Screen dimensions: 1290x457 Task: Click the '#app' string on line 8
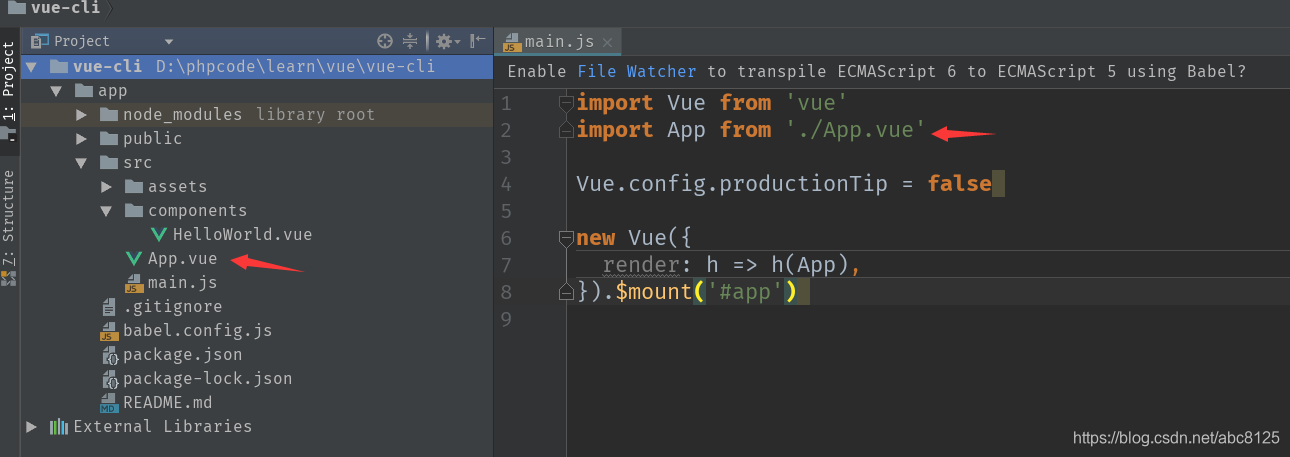(745, 292)
